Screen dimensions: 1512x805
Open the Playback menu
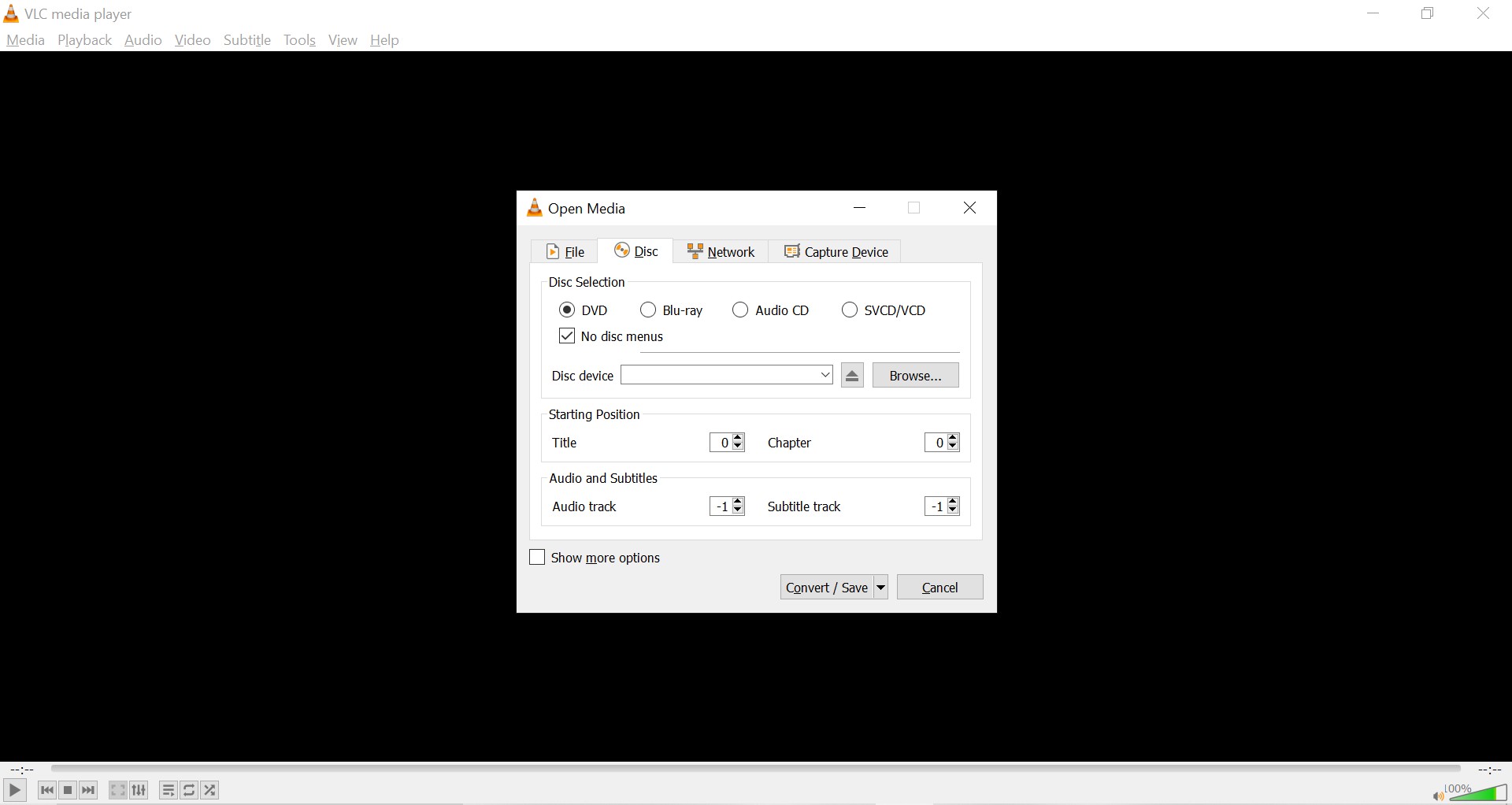tap(84, 40)
